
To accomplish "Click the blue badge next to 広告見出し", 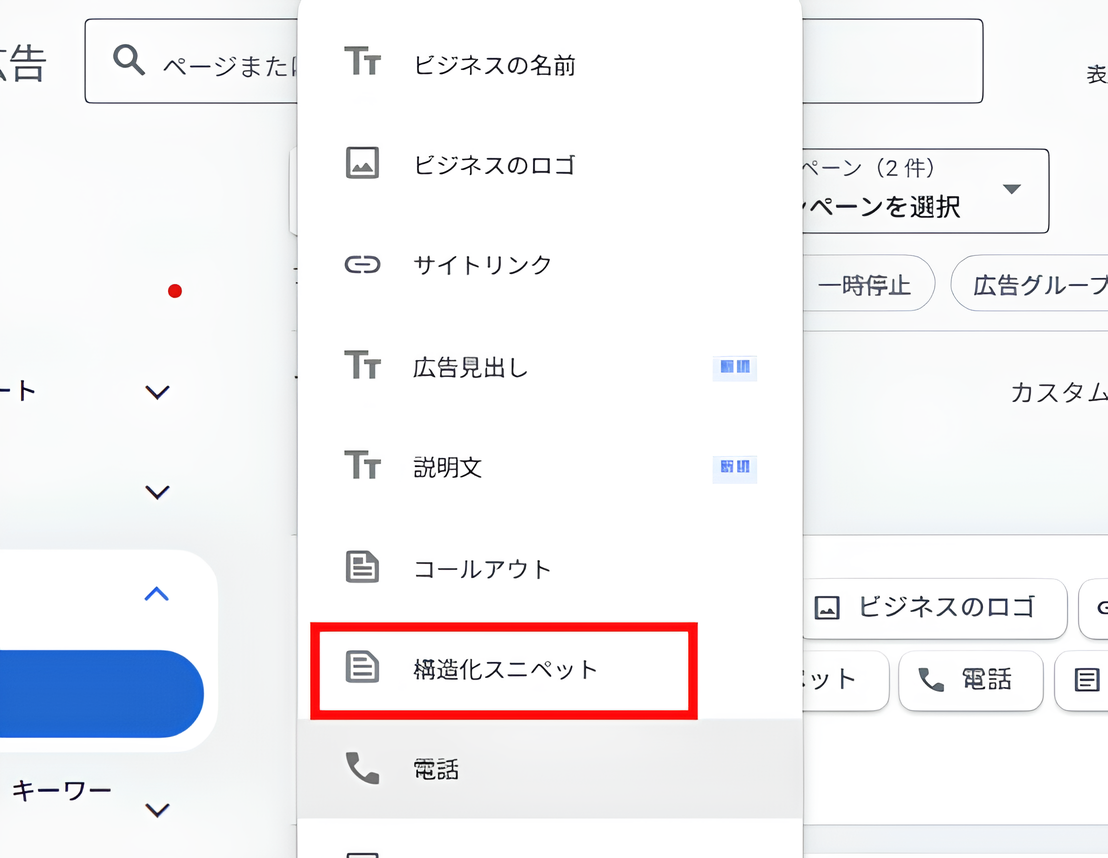I will (735, 367).
